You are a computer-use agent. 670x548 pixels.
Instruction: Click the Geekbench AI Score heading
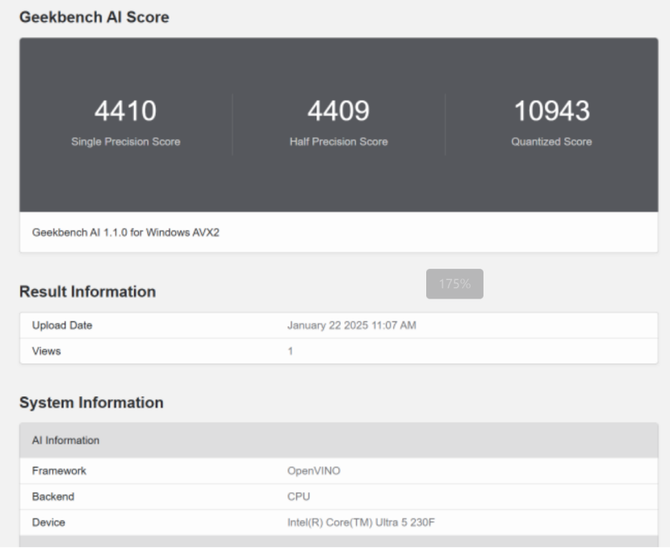[x=94, y=17]
